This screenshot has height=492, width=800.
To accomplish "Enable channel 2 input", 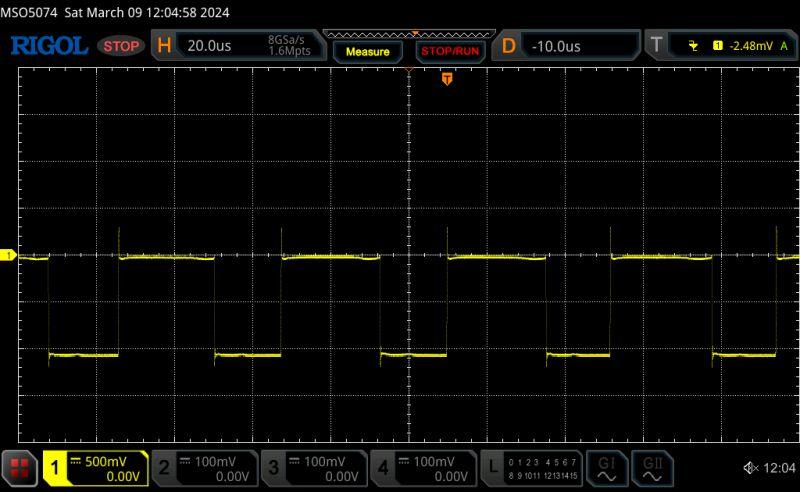I will click(204, 468).
